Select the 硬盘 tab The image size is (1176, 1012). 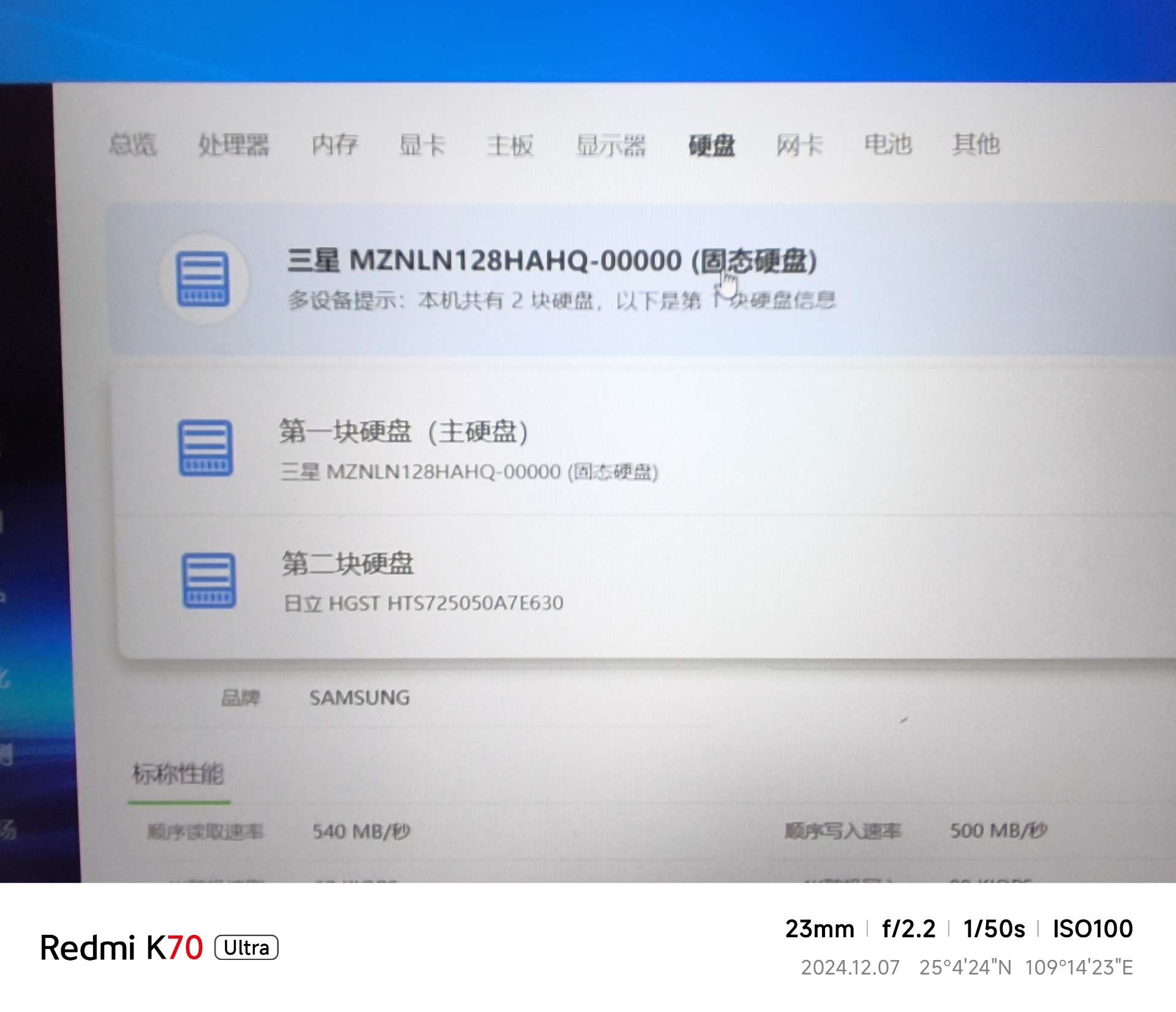[x=712, y=146]
